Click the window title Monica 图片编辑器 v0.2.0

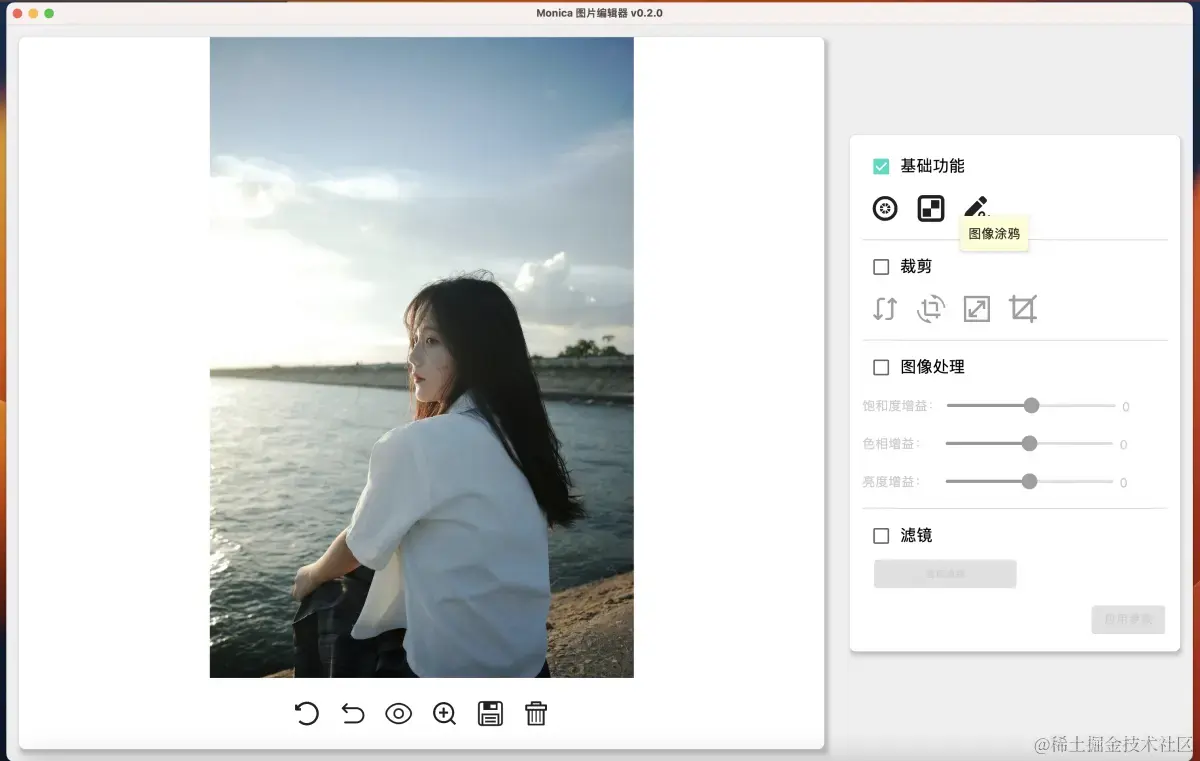599,13
